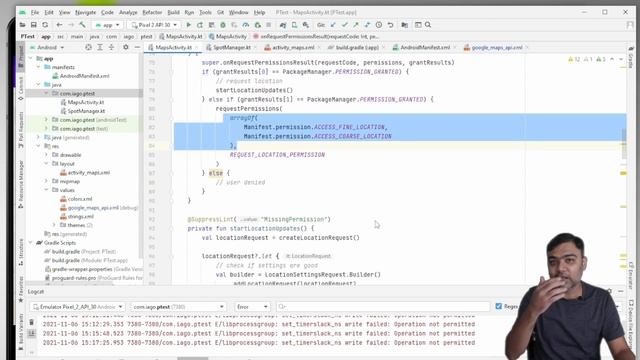Click the Make Project hammer icon
Image resolution: width=640 pixels, height=360 pixels.
point(82,25)
